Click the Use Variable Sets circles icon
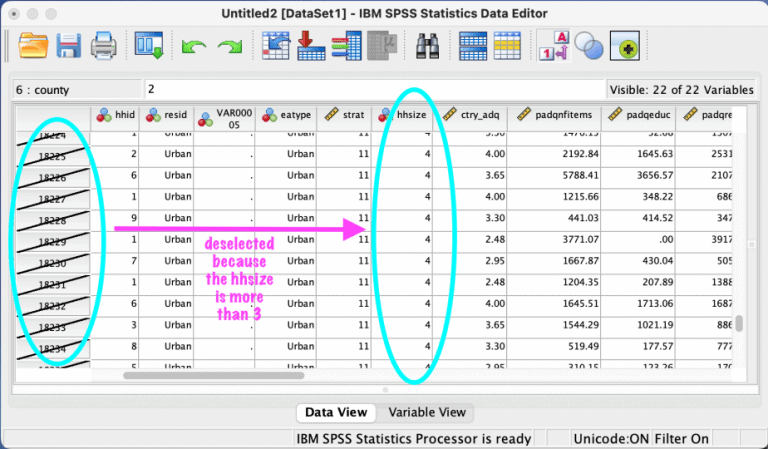768x449 pixels. coord(590,46)
